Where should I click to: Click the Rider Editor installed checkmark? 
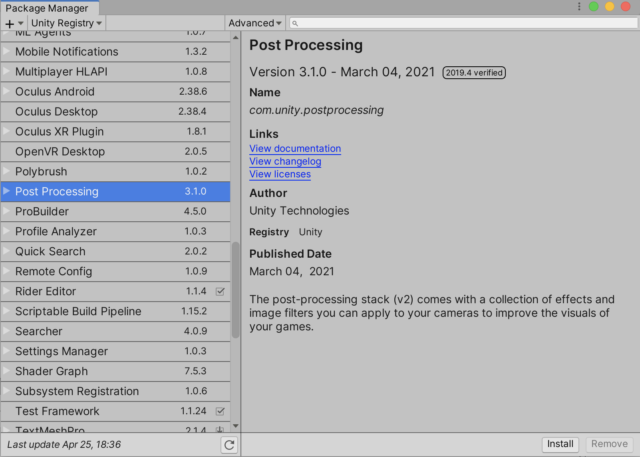point(220,291)
